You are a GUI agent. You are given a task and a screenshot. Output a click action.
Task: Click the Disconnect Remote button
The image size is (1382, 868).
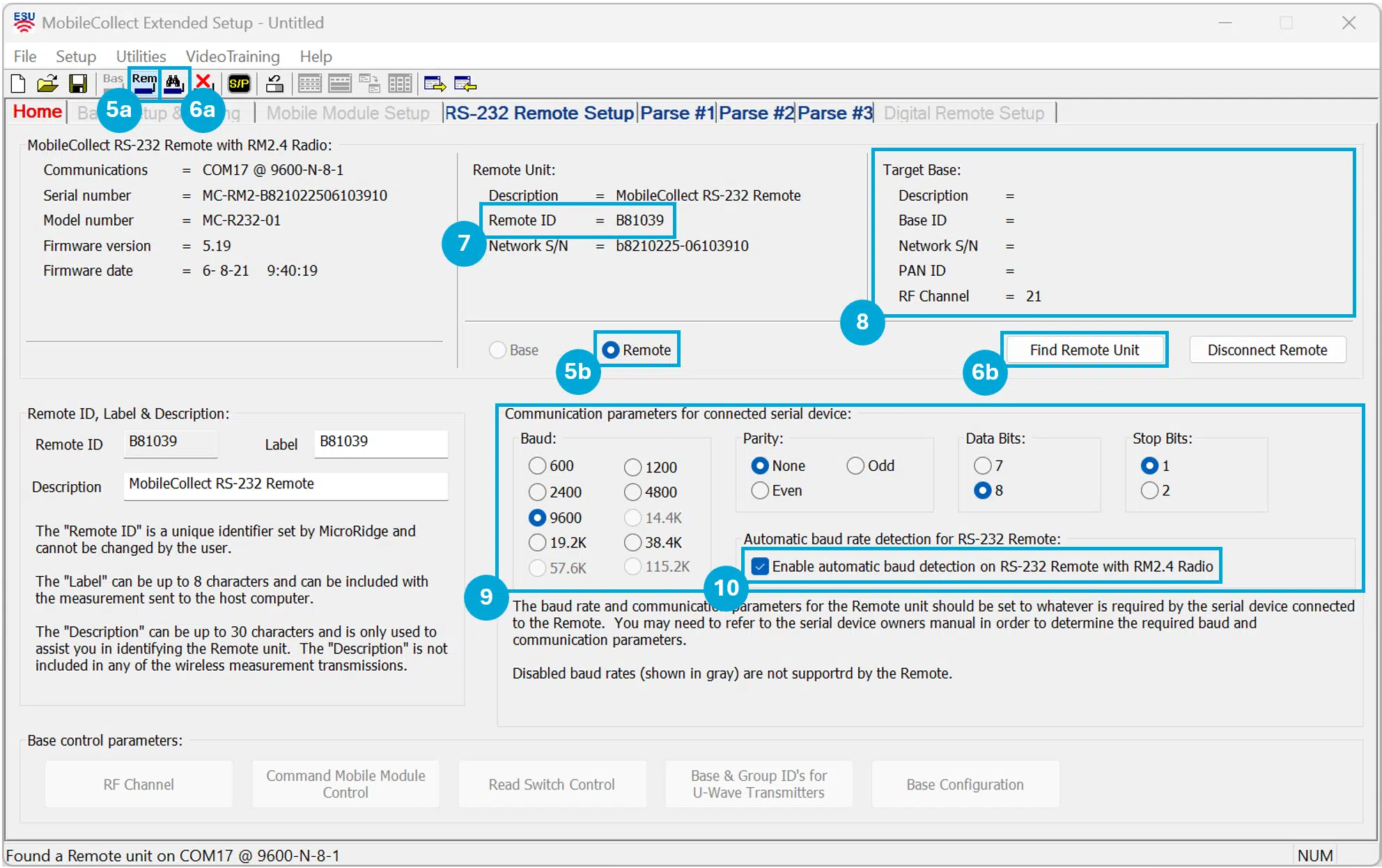tap(1267, 350)
